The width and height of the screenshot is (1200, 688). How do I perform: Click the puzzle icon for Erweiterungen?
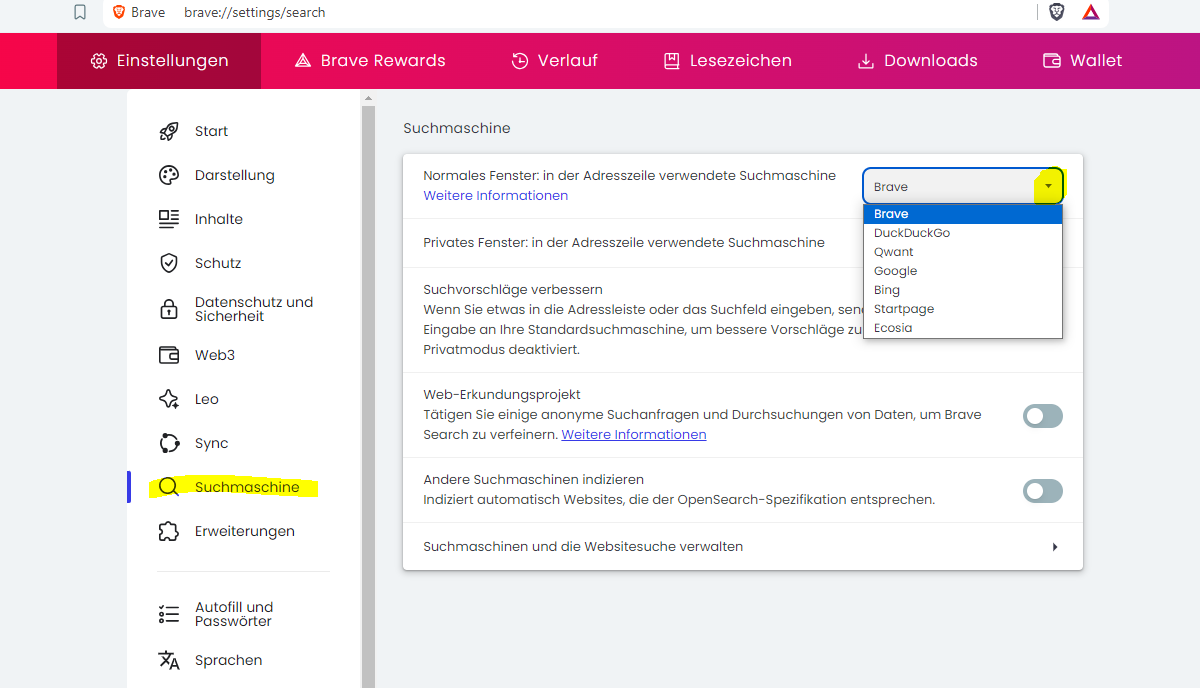point(169,531)
